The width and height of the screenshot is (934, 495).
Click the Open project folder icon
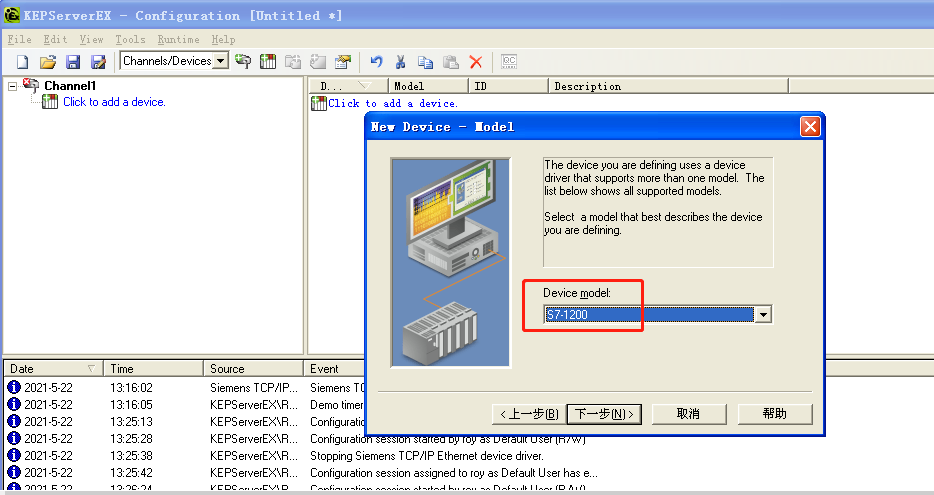47,62
